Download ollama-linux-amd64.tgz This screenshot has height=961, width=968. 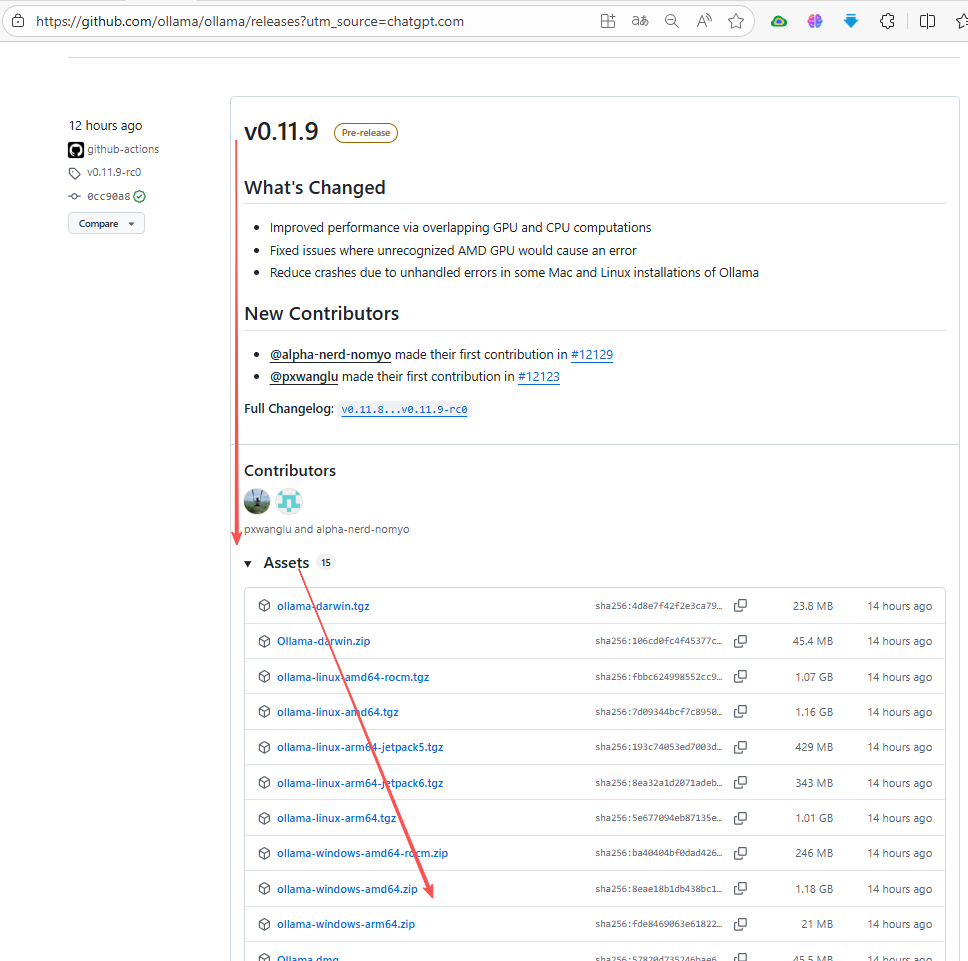pyautogui.click(x=338, y=712)
